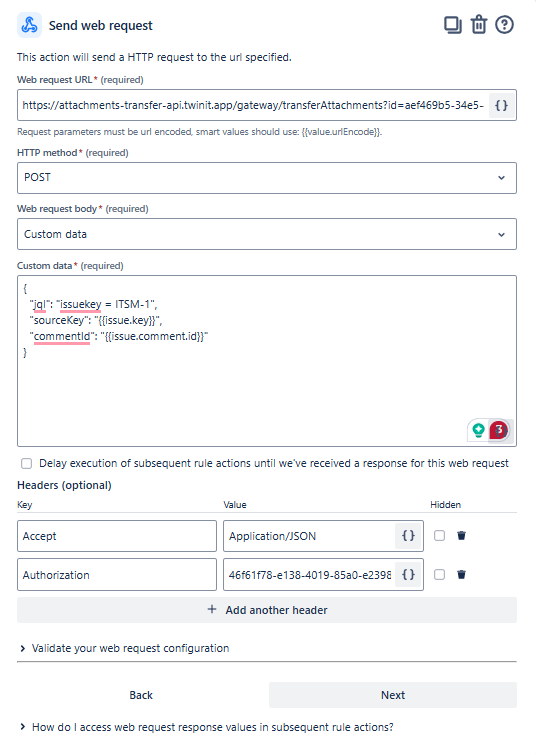Click into the Custom data text area

[x=267, y=361]
